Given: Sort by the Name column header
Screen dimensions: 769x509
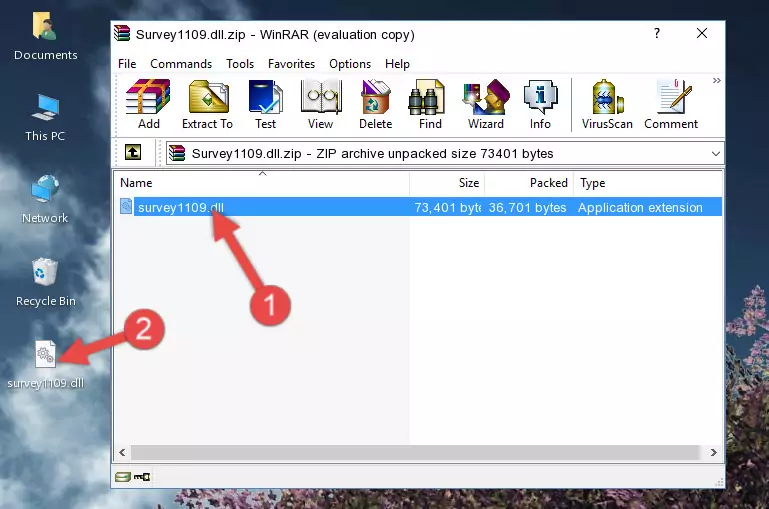Looking at the screenshot, I should [x=262, y=183].
